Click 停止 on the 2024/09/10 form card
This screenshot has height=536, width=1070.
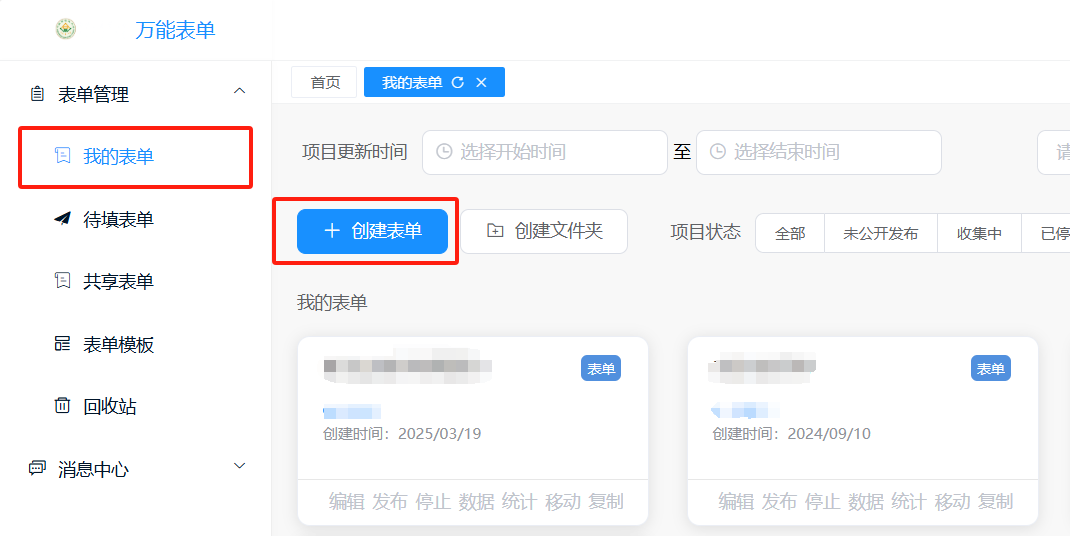pyautogui.click(x=822, y=502)
